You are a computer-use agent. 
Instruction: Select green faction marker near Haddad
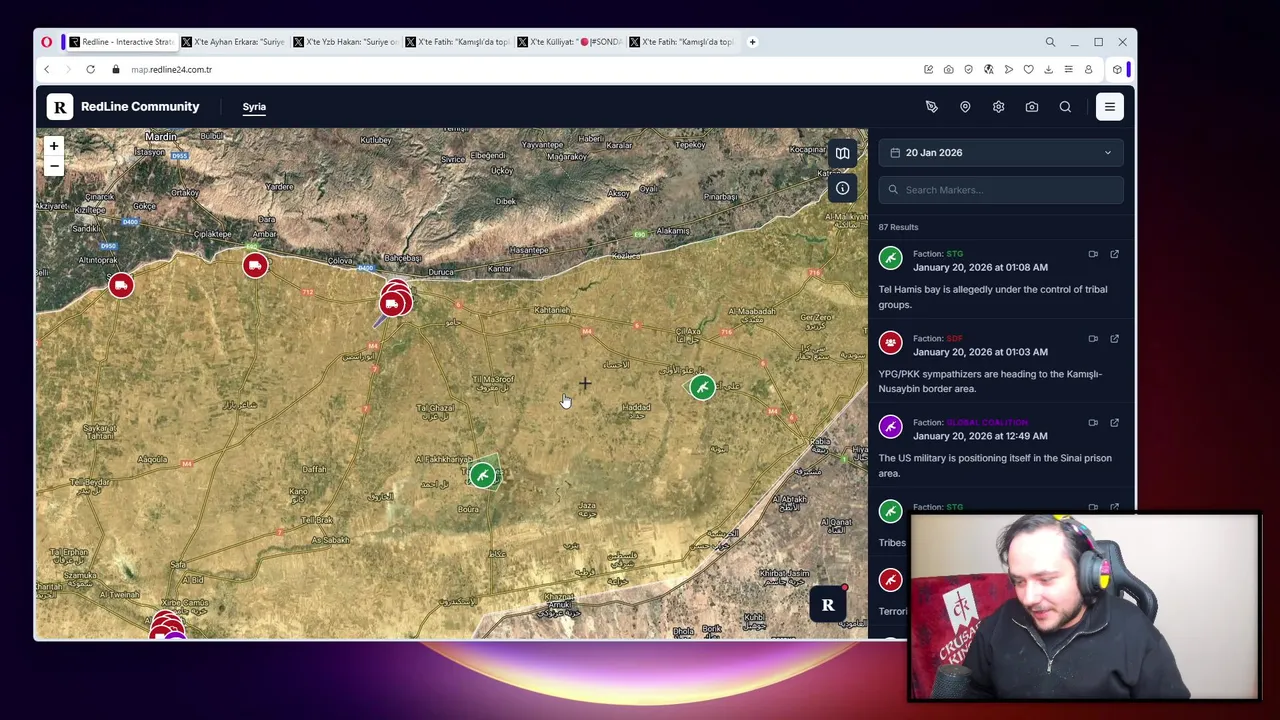[702, 388]
